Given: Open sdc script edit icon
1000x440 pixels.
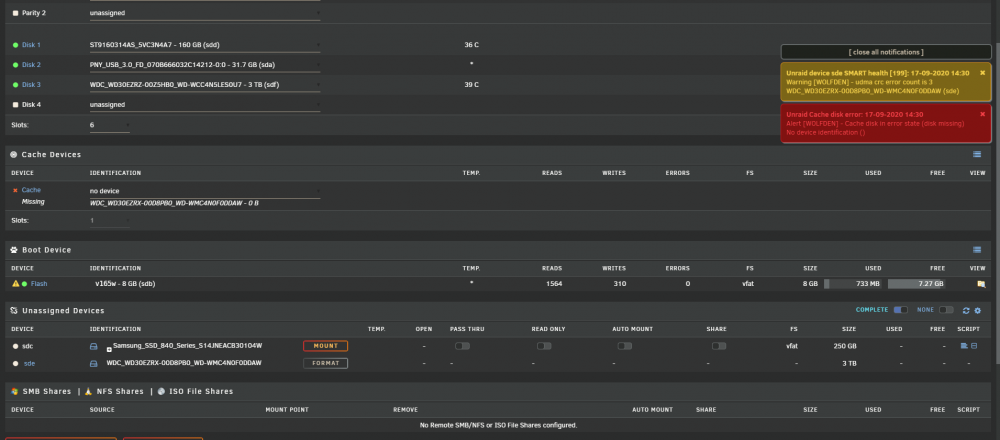Looking at the screenshot, I should (964, 346).
